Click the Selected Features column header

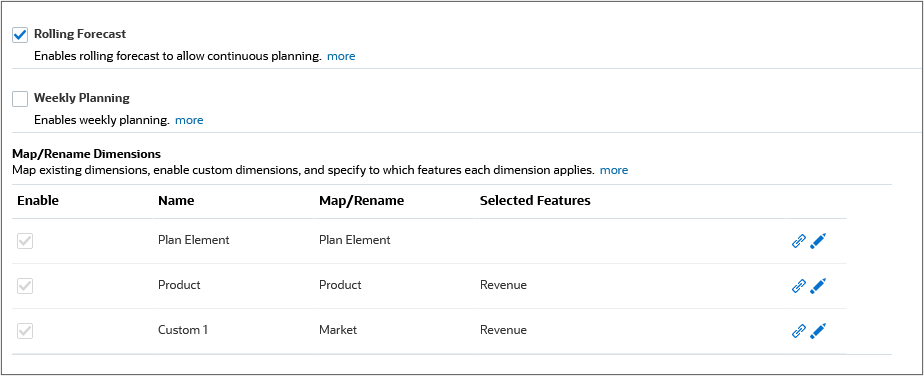coord(535,201)
